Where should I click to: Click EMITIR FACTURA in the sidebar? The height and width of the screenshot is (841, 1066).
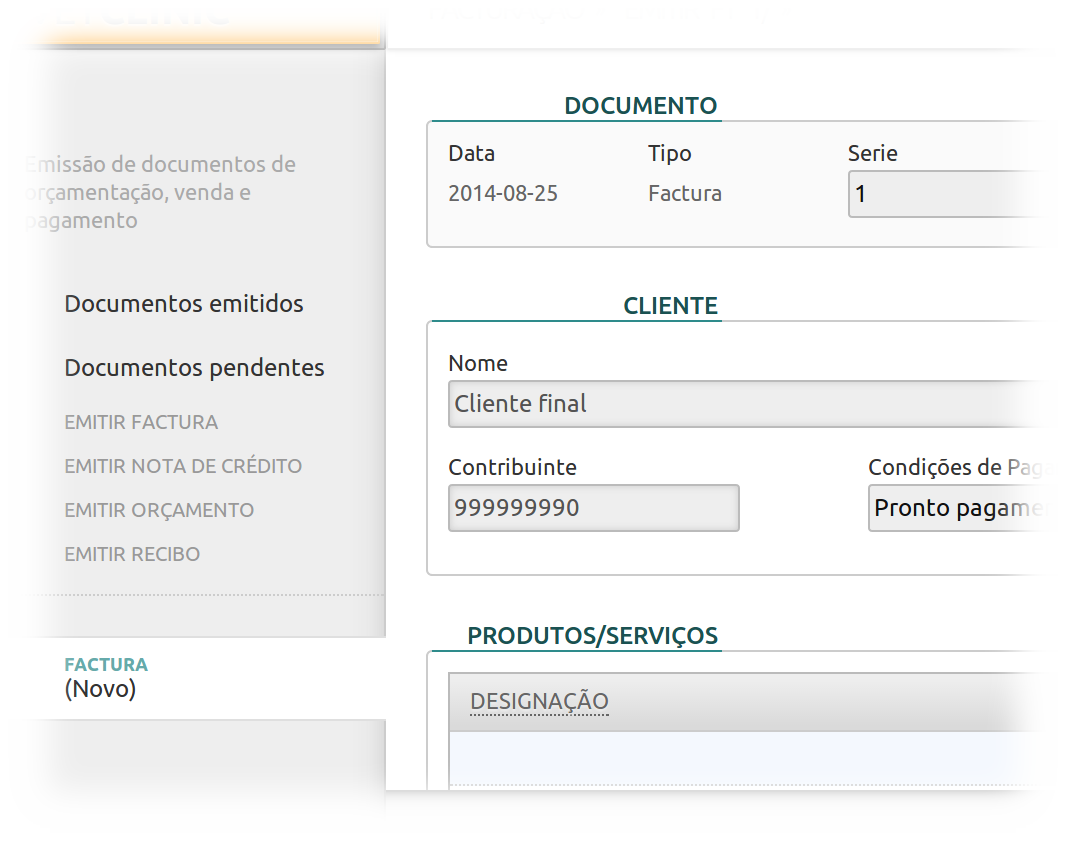click(x=141, y=422)
